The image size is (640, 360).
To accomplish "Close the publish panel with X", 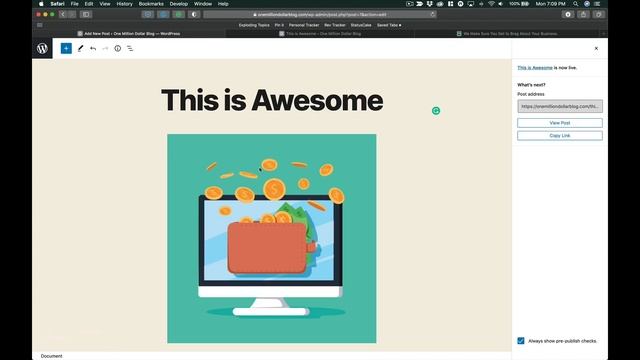I will 596,48.
